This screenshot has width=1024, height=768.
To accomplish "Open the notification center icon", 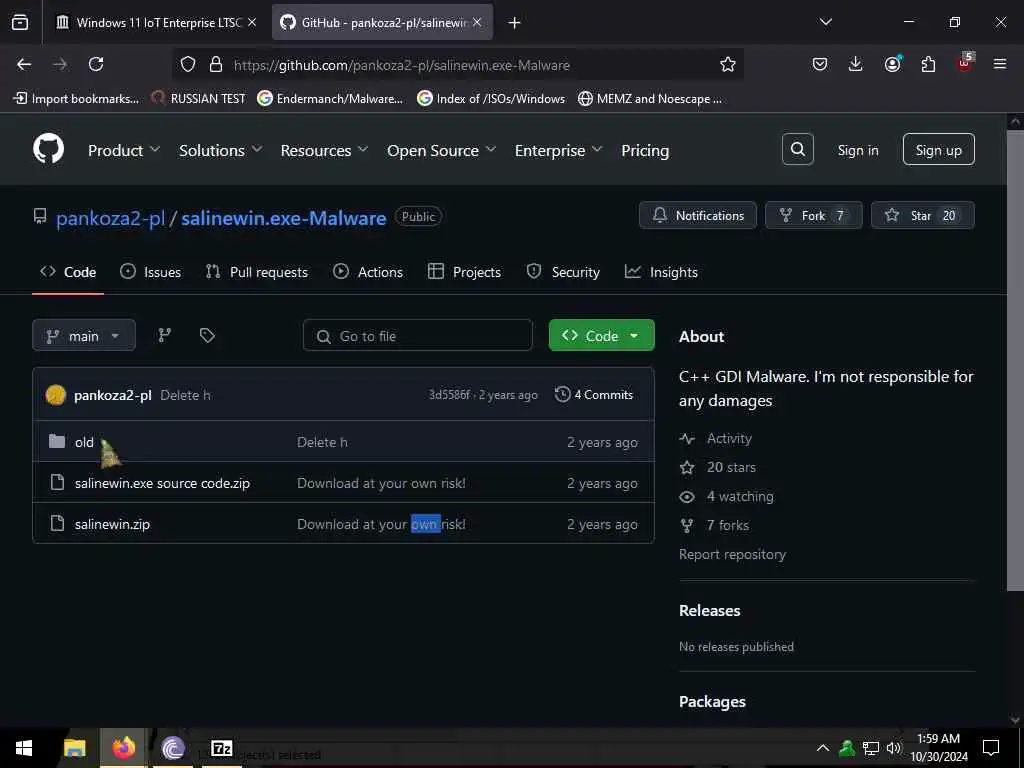I will click(x=991, y=748).
